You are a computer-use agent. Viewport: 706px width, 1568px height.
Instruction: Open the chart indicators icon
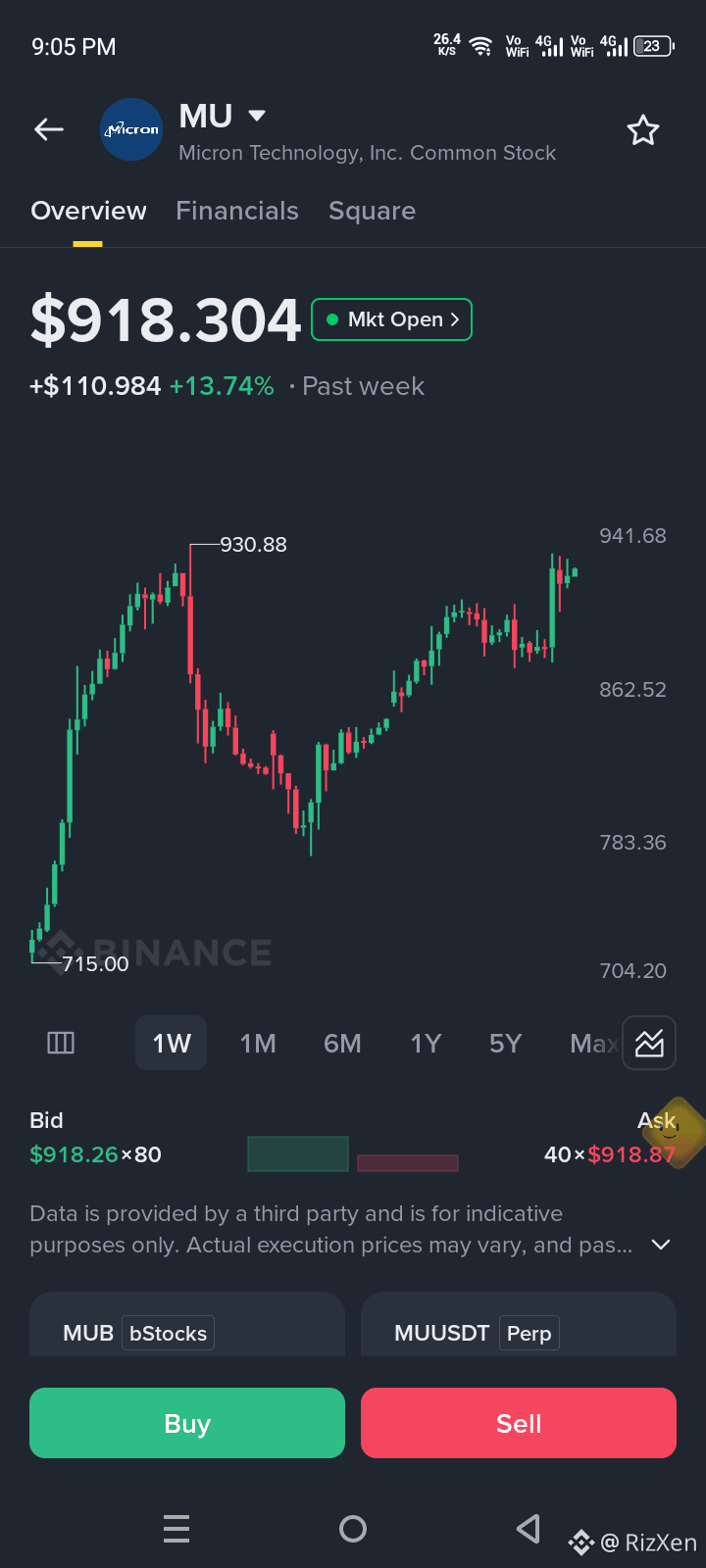tap(649, 1043)
